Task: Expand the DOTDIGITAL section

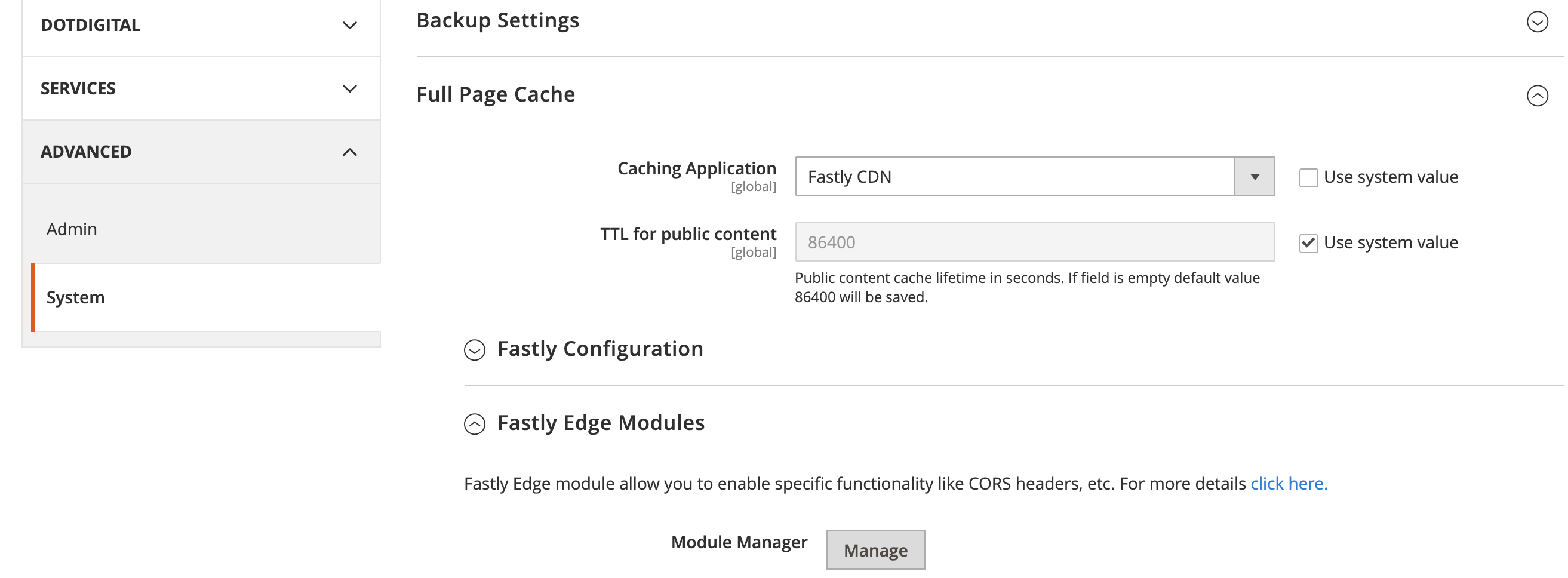Action: 90,26
